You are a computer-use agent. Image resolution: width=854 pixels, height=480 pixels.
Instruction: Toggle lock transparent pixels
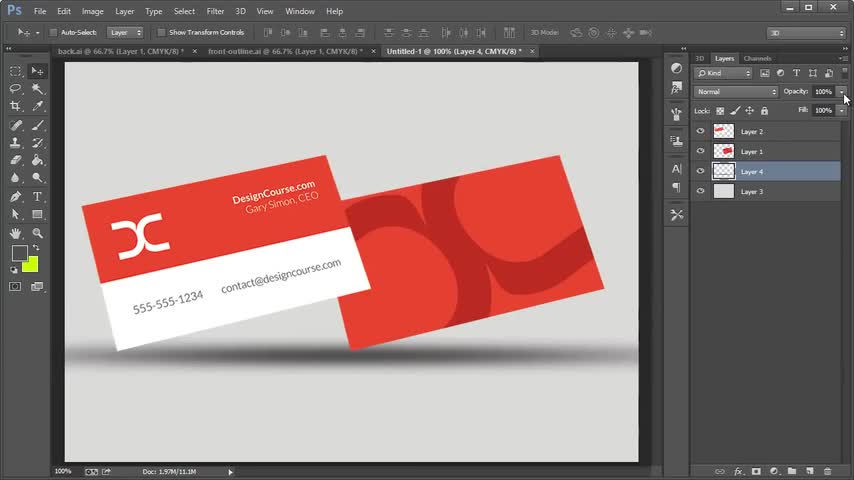[x=720, y=111]
